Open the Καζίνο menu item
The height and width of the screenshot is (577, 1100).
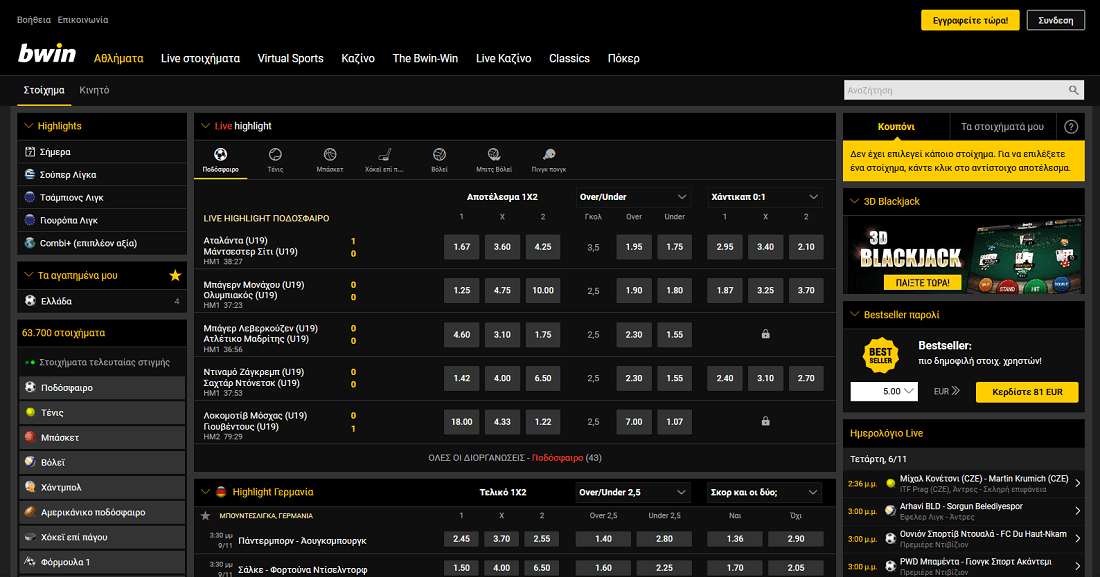pos(358,58)
